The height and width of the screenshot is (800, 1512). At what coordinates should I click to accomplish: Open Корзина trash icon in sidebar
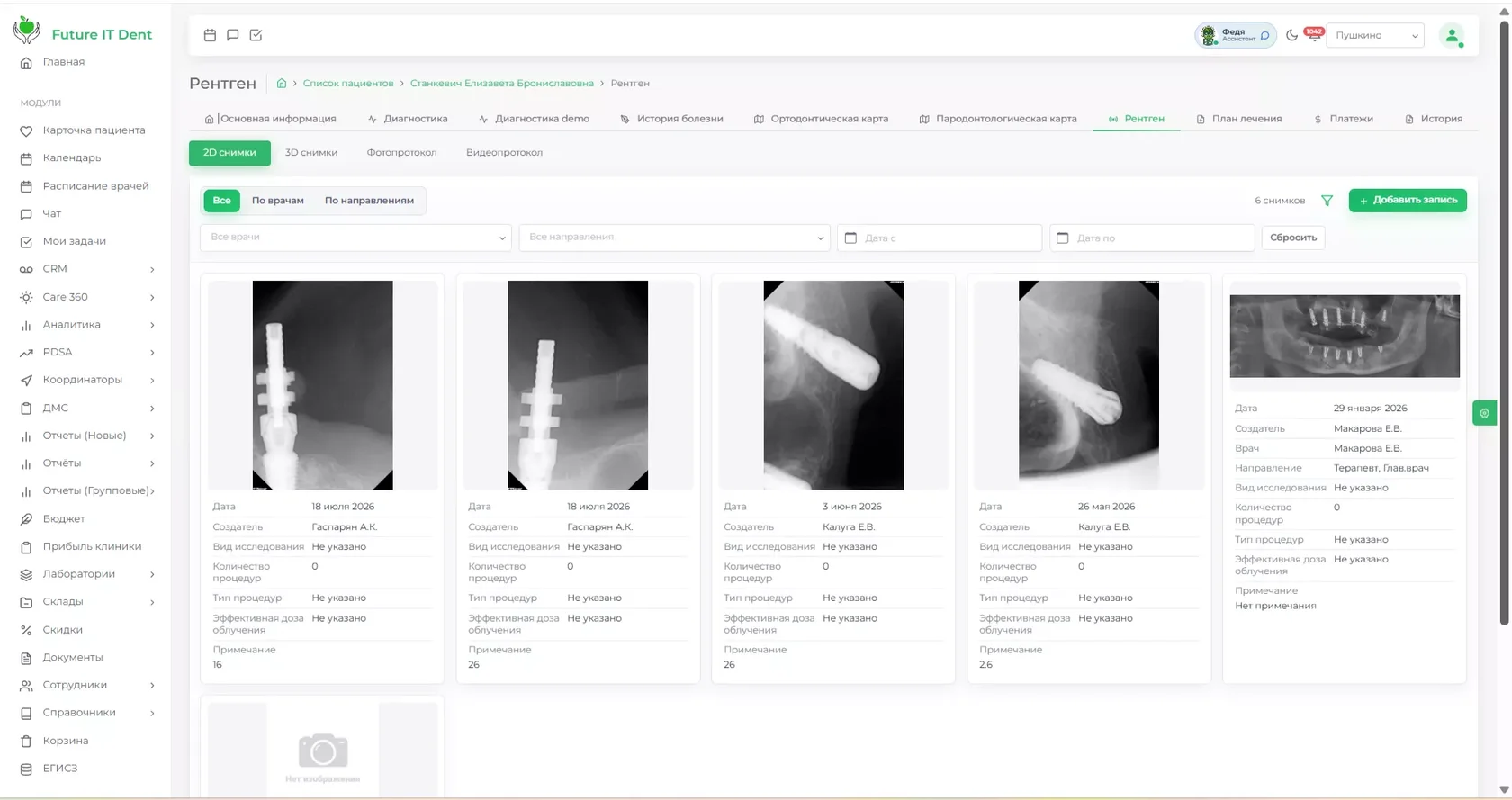[26, 742]
